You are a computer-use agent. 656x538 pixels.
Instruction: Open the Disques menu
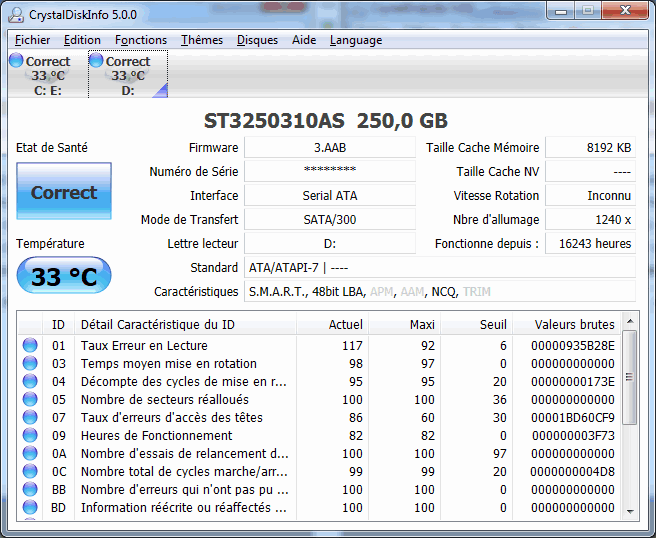257,40
